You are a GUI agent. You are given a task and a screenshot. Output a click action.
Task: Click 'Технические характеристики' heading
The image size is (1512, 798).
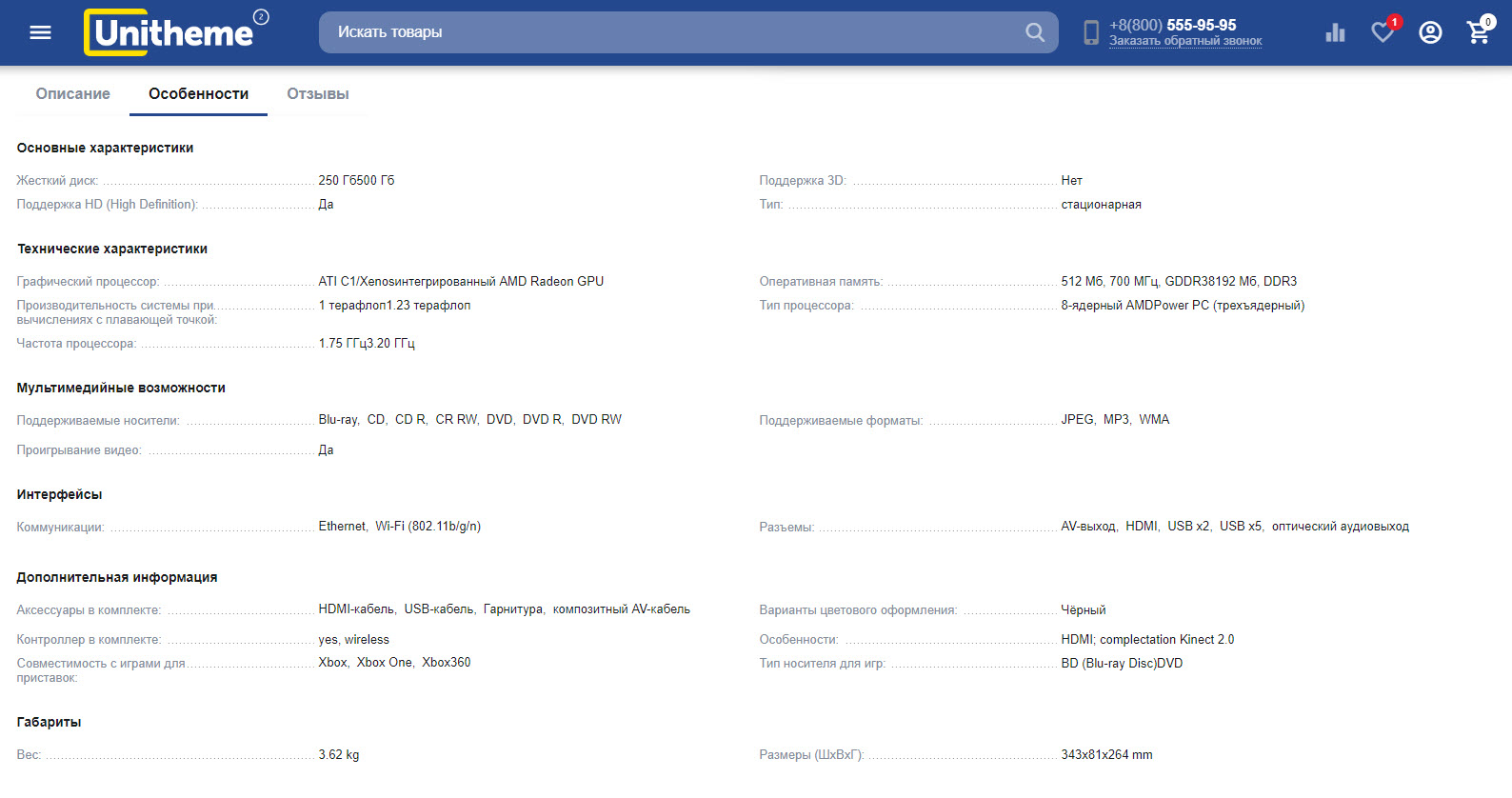click(x=112, y=249)
